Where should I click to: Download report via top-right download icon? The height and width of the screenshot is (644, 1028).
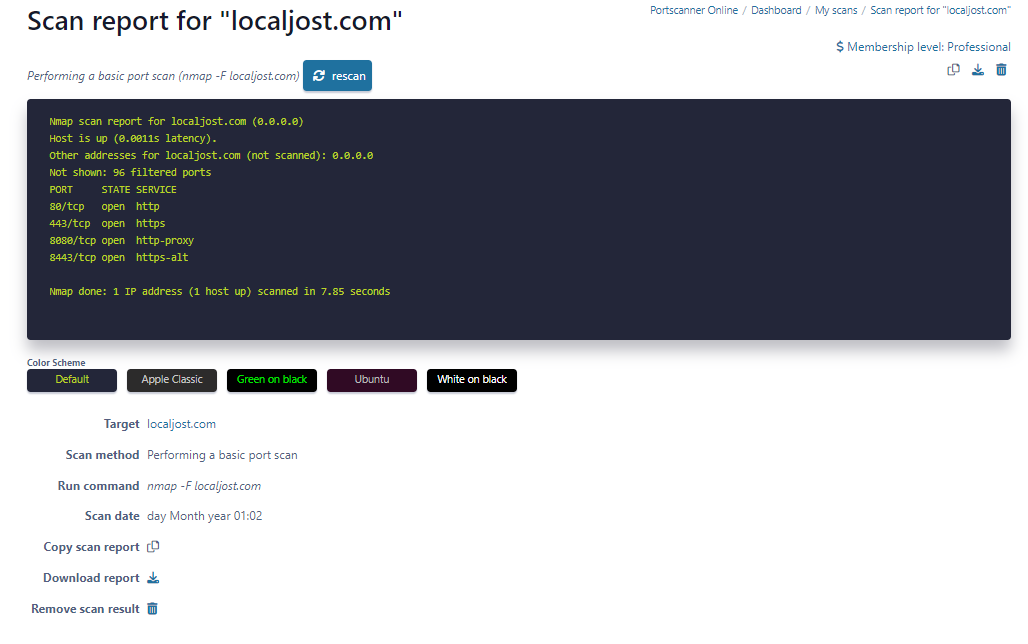point(977,70)
